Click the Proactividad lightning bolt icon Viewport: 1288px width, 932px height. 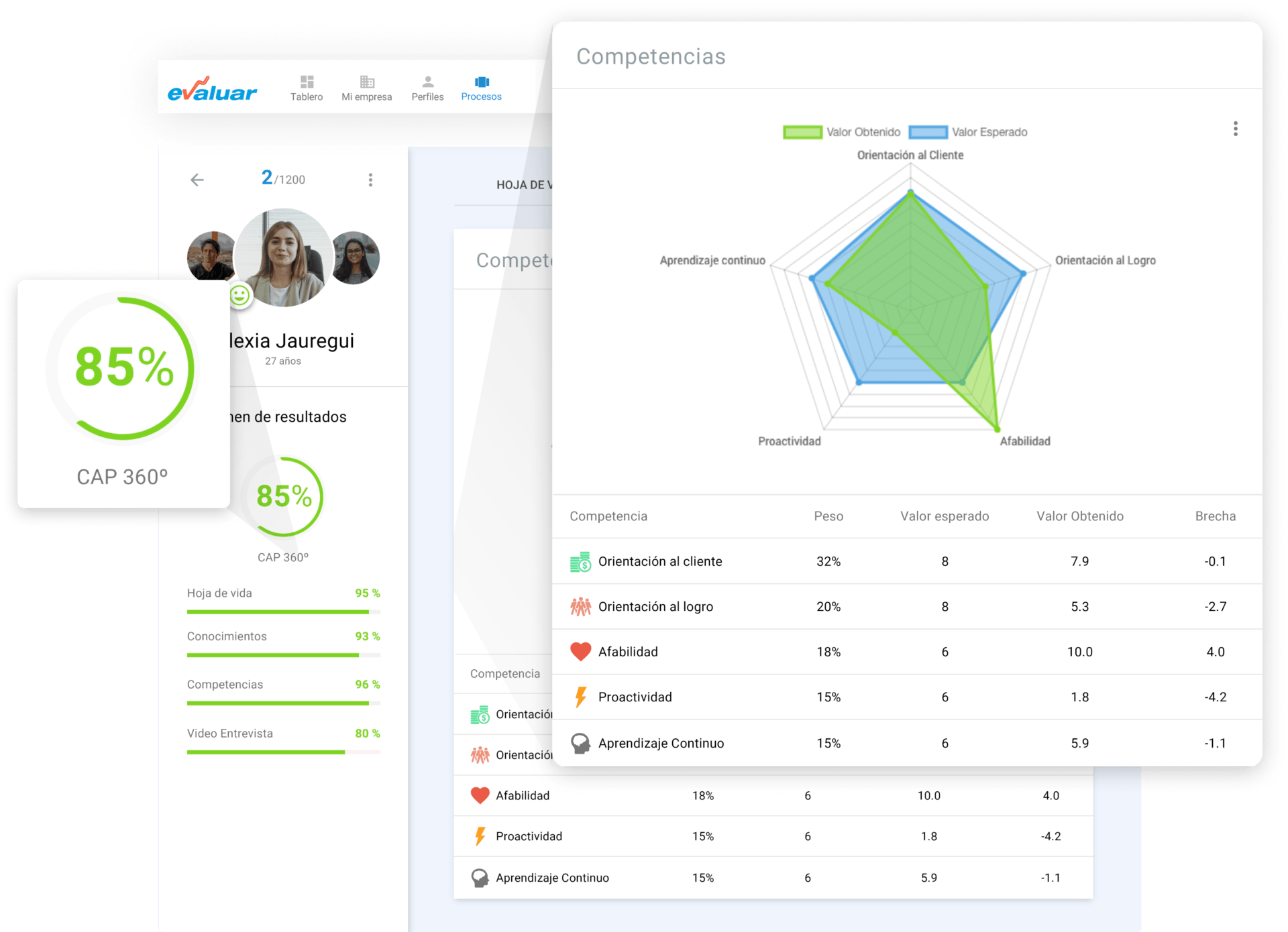pyautogui.click(x=580, y=697)
